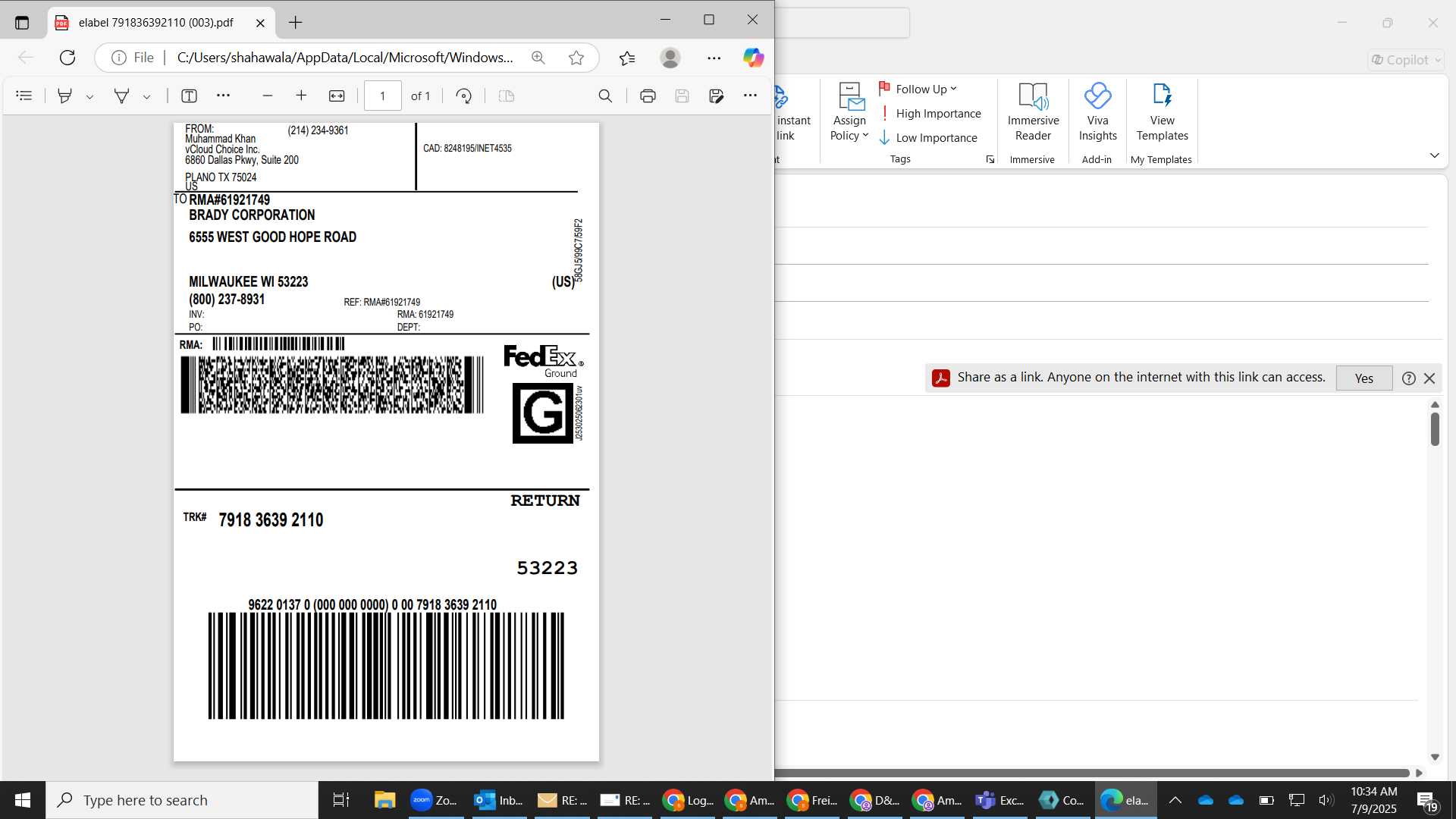The height and width of the screenshot is (819, 1456).
Task: Show PDF table of contents
Action: tap(24, 96)
